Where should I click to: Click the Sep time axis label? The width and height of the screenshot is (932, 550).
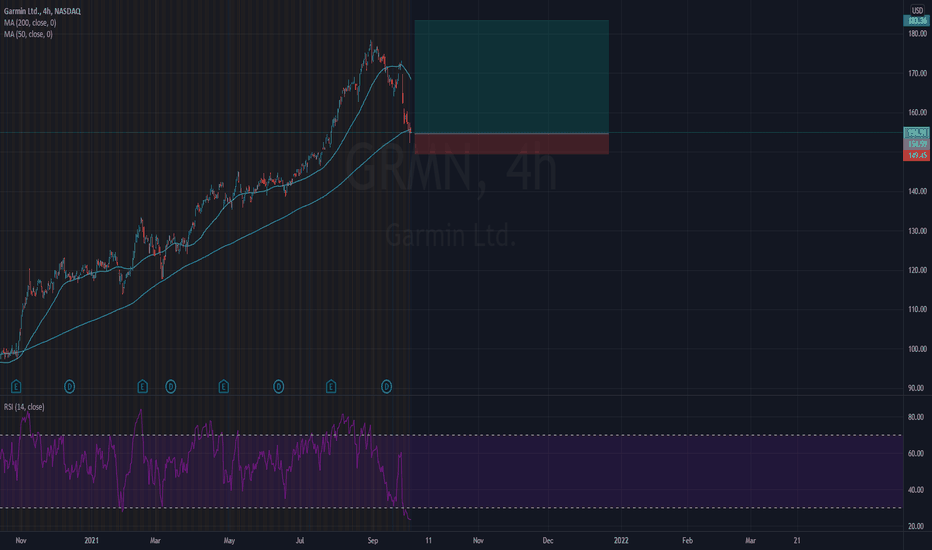pos(373,540)
